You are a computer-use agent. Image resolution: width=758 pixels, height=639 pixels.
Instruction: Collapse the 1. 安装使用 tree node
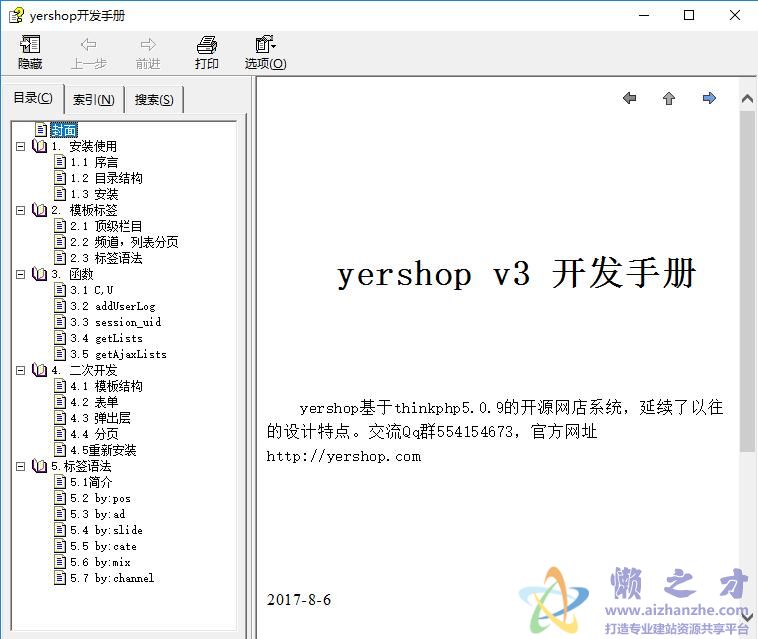[x=20, y=146]
